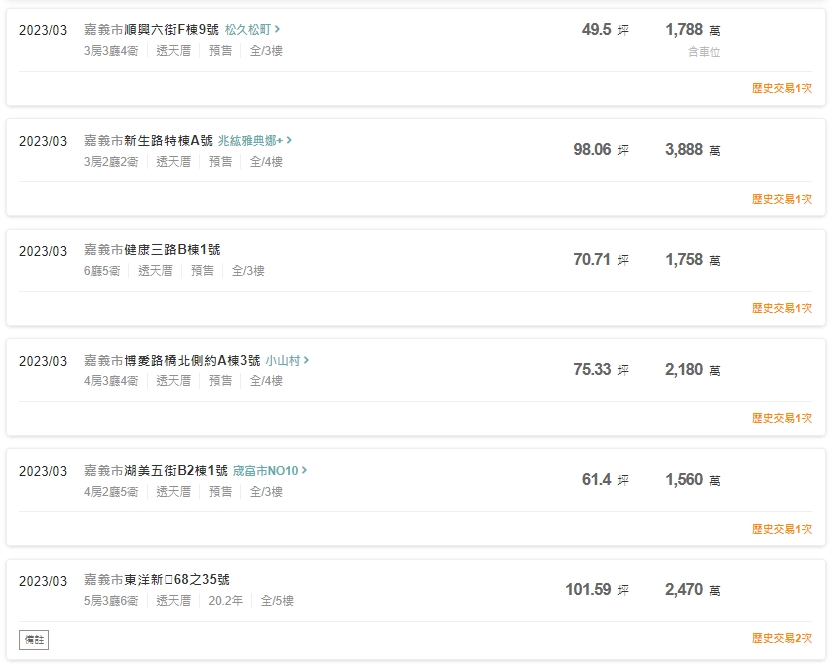Open the 兆紘雅典娜+ community link
The height and width of the screenshot is (664, 836).
click(254, 140)
